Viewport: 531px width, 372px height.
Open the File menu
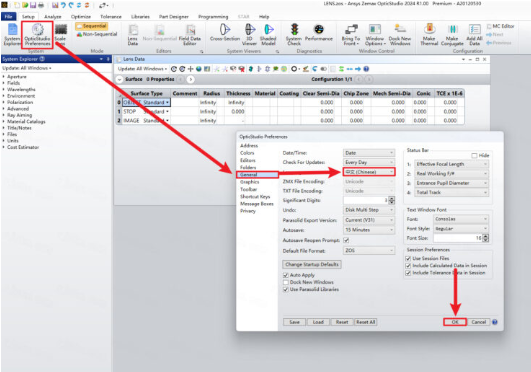click(8, 16)
